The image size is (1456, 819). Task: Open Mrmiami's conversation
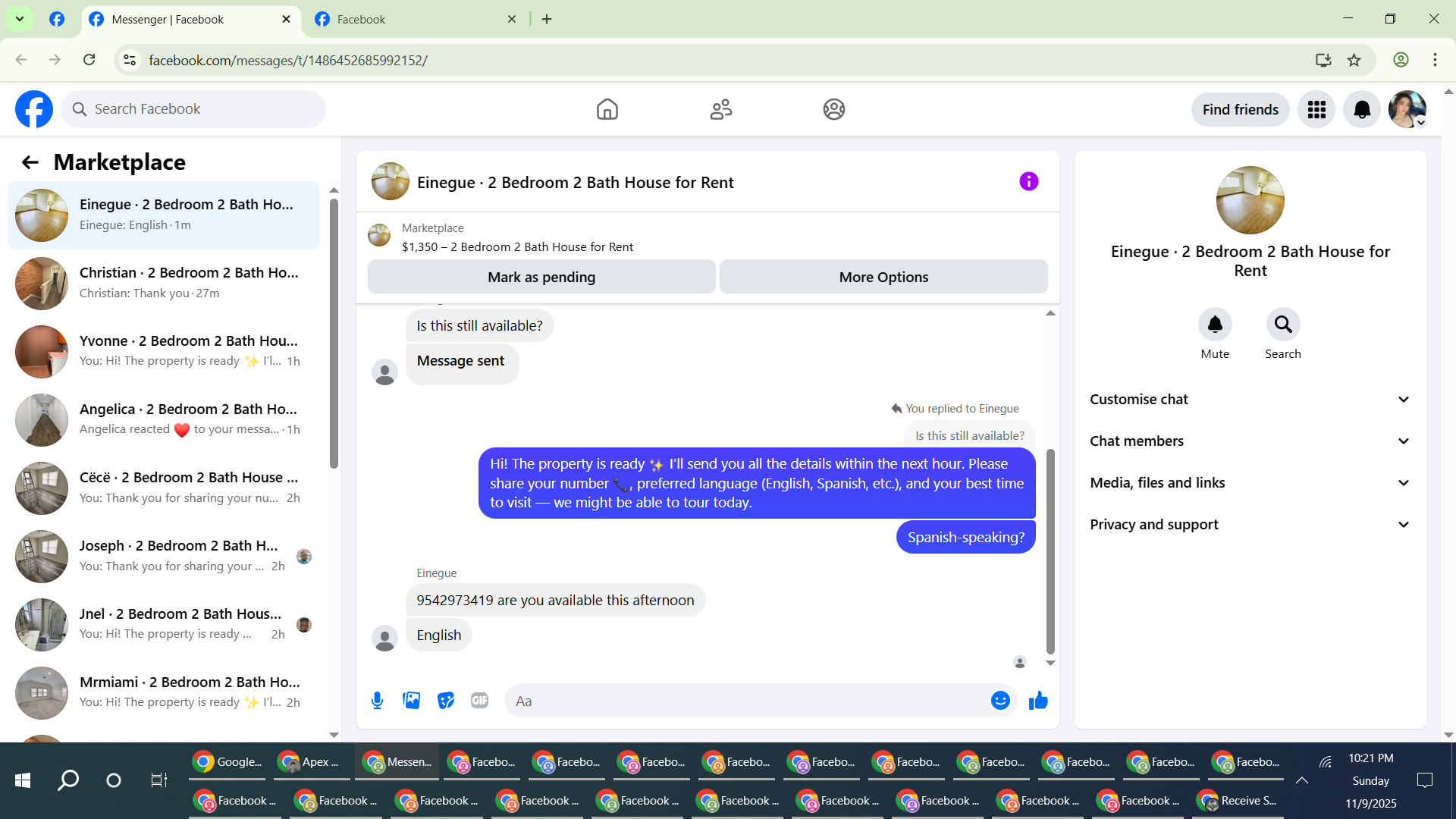click(163, 693)
